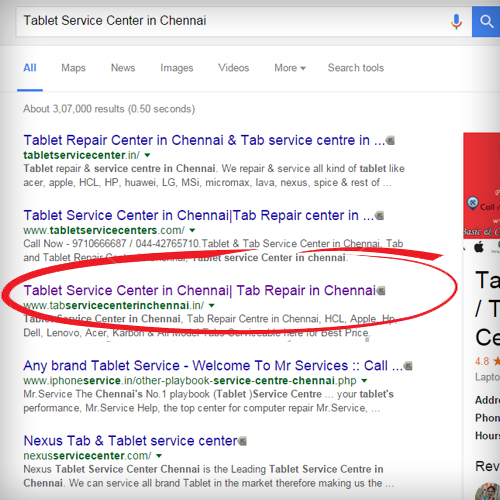Switch to the News tab
This screenshot has width=500, height=500.
tap(123, 68)
